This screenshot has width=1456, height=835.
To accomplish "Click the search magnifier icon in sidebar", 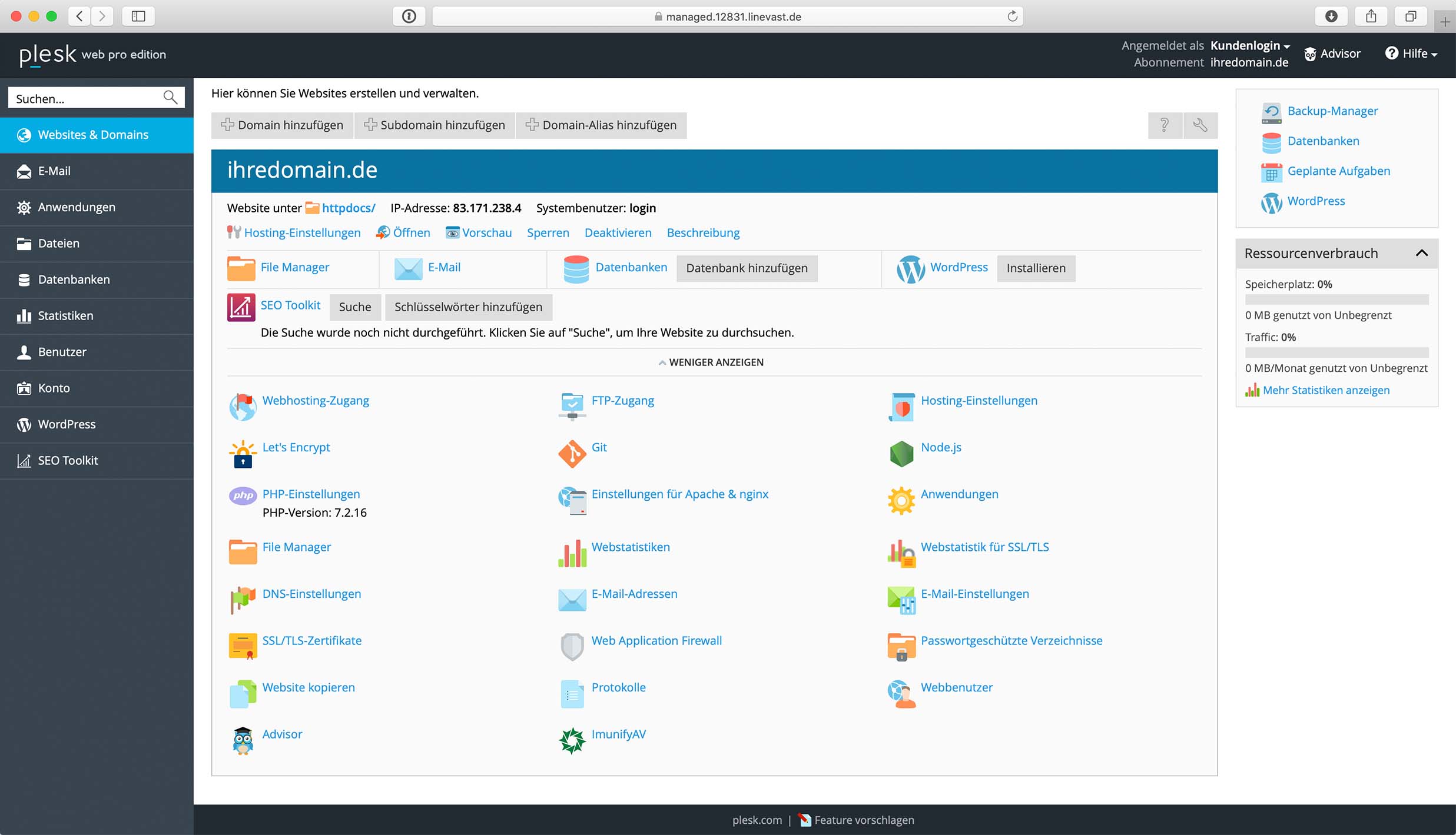I will pos(170,98).
